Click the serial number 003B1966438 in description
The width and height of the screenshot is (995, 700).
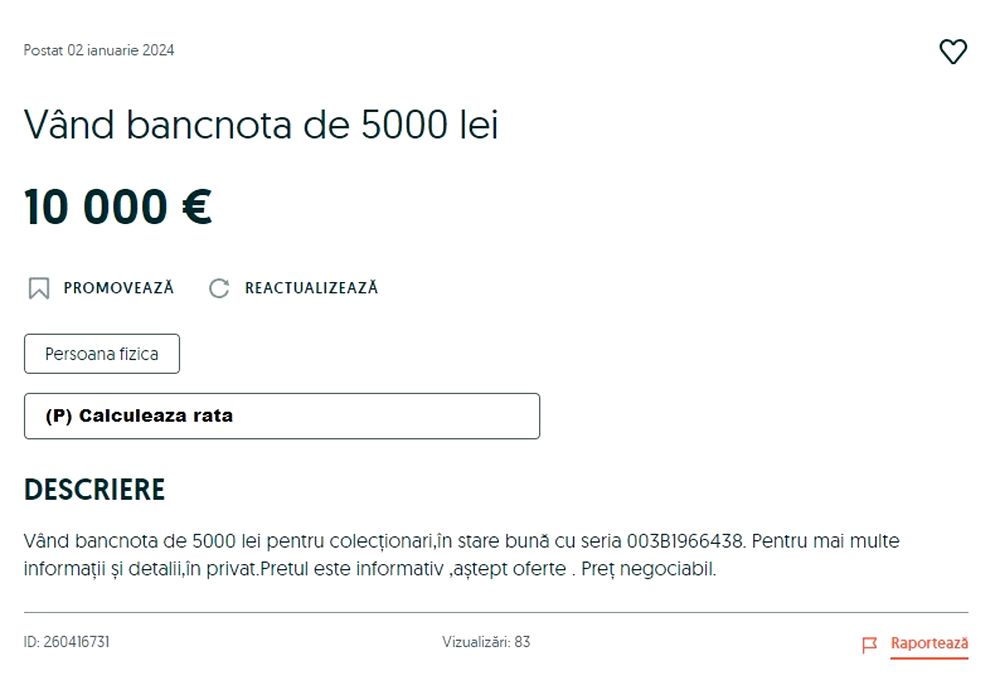click(685, 541)
